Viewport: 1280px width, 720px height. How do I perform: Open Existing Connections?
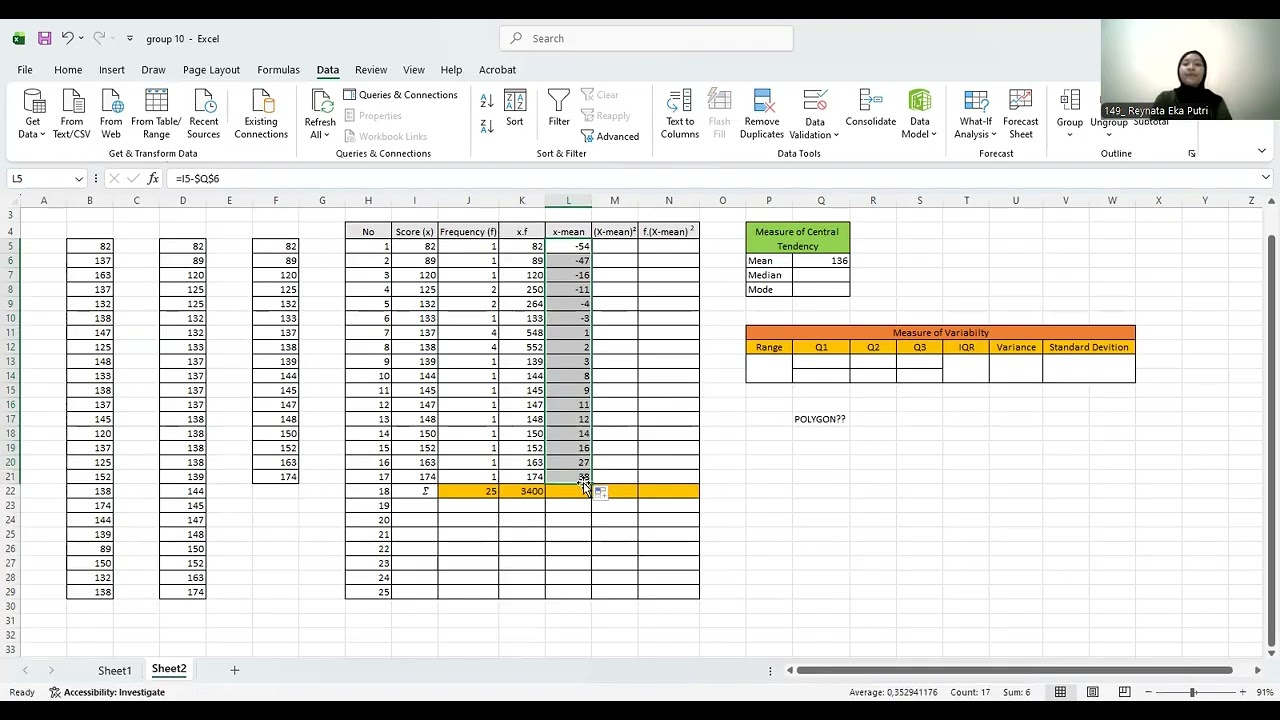click(x=261, y=114)
